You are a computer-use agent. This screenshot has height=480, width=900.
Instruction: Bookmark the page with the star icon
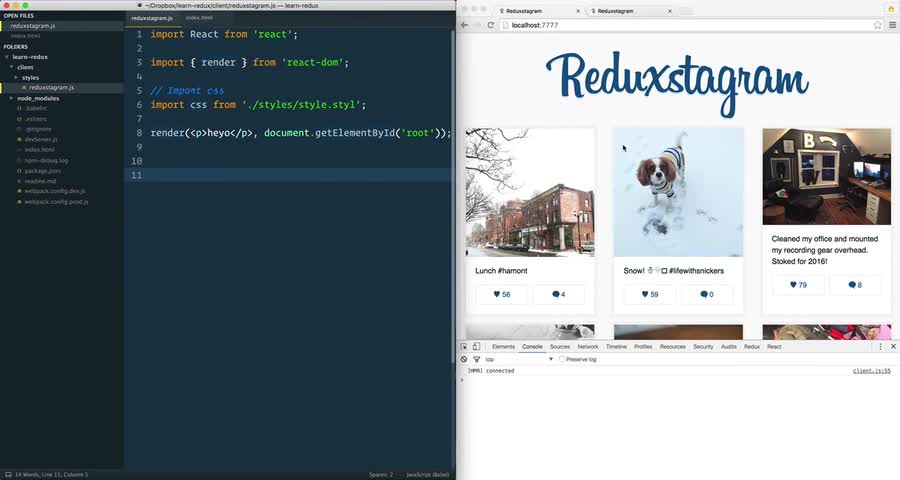(878, 25)
